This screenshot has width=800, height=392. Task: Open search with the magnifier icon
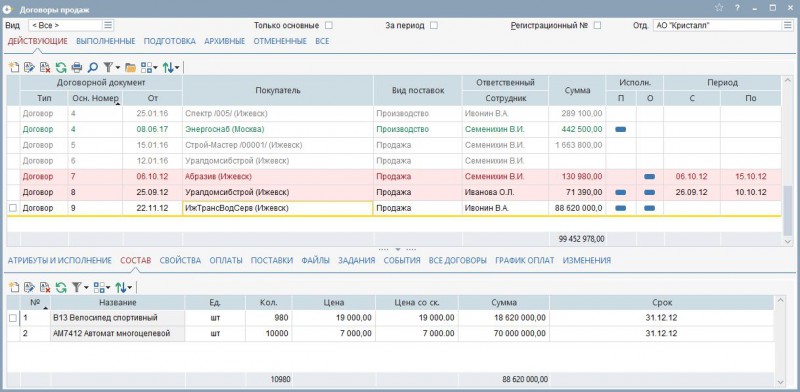[x=92, y=67]
